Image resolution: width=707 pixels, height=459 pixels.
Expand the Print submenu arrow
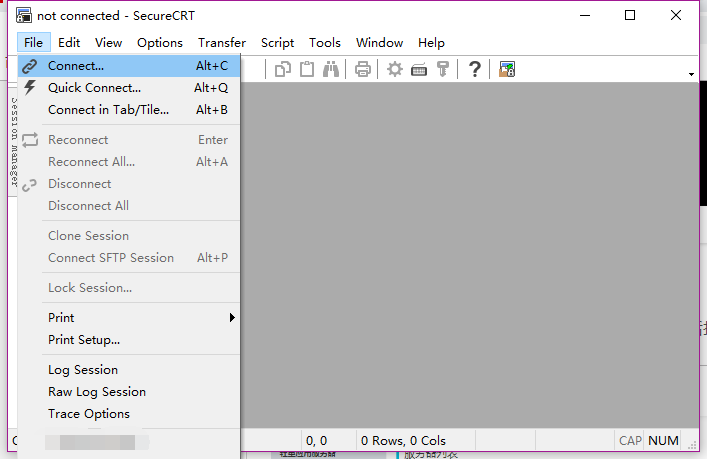click(x=232, y=317)
